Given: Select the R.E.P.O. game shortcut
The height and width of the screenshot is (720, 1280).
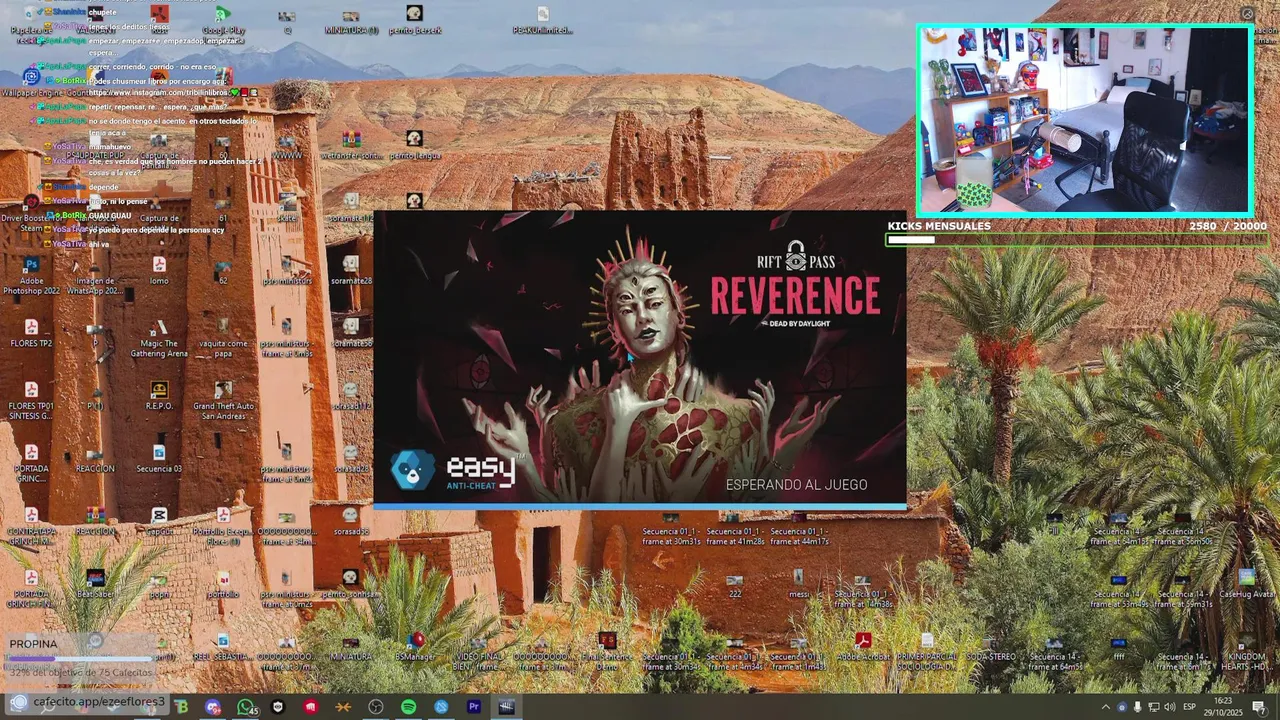Looking at the screenshot, I should pyautogui.click(x=159, y=396).
